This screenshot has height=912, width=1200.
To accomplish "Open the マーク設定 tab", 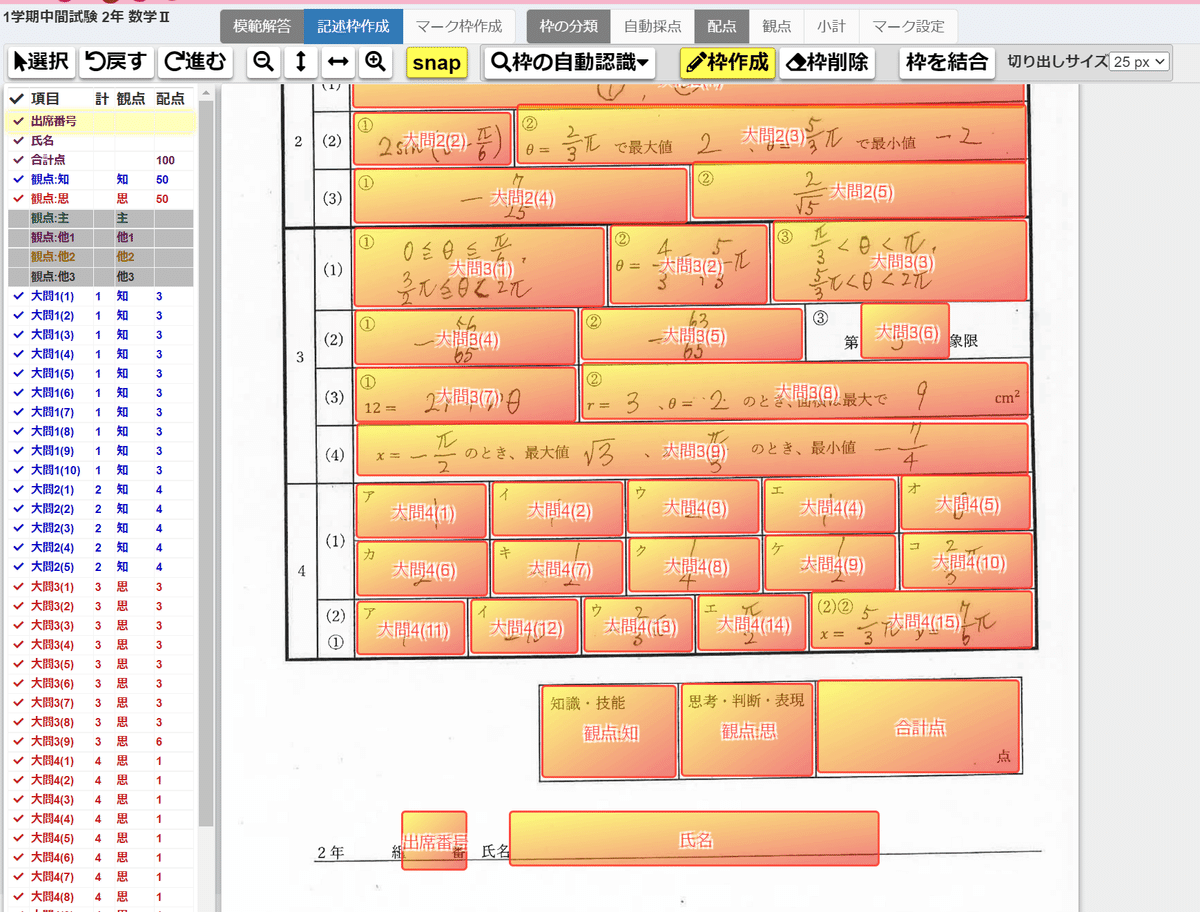I will click(x=907, y=27).
